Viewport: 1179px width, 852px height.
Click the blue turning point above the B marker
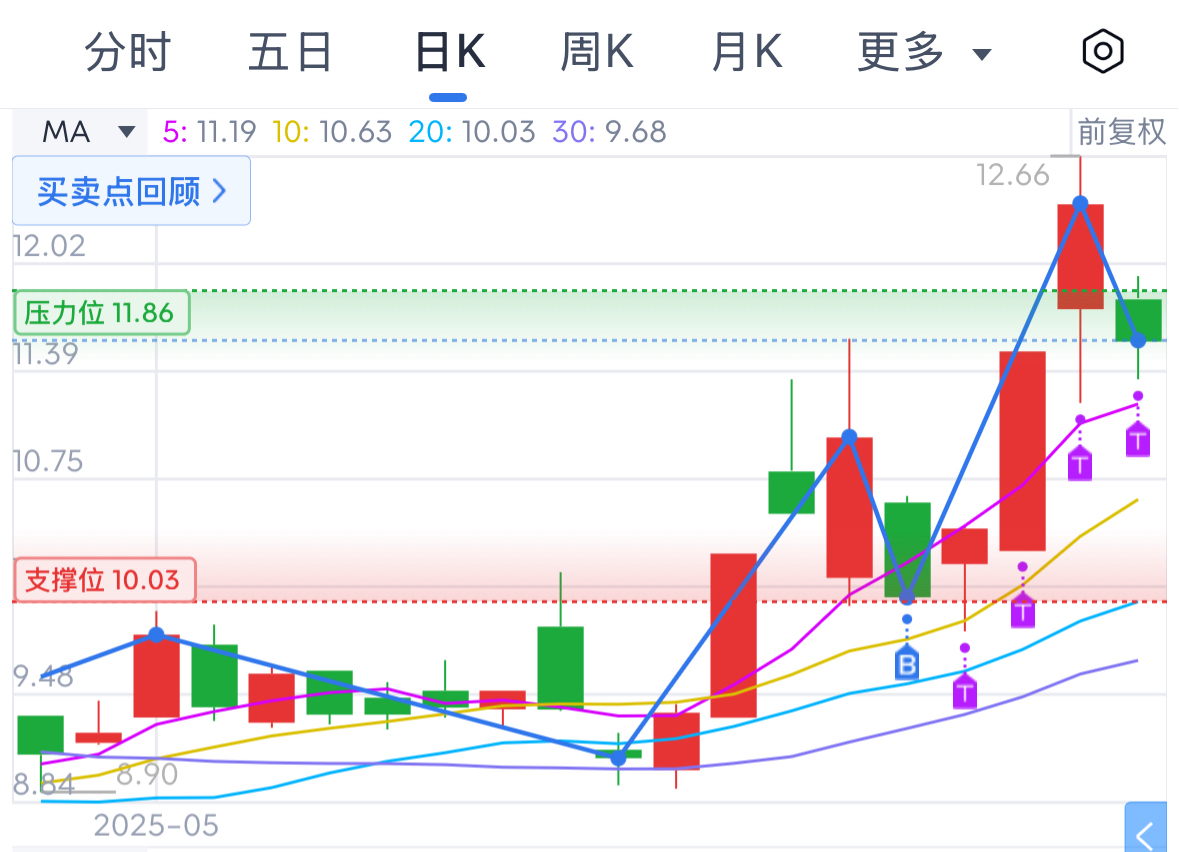908,598
